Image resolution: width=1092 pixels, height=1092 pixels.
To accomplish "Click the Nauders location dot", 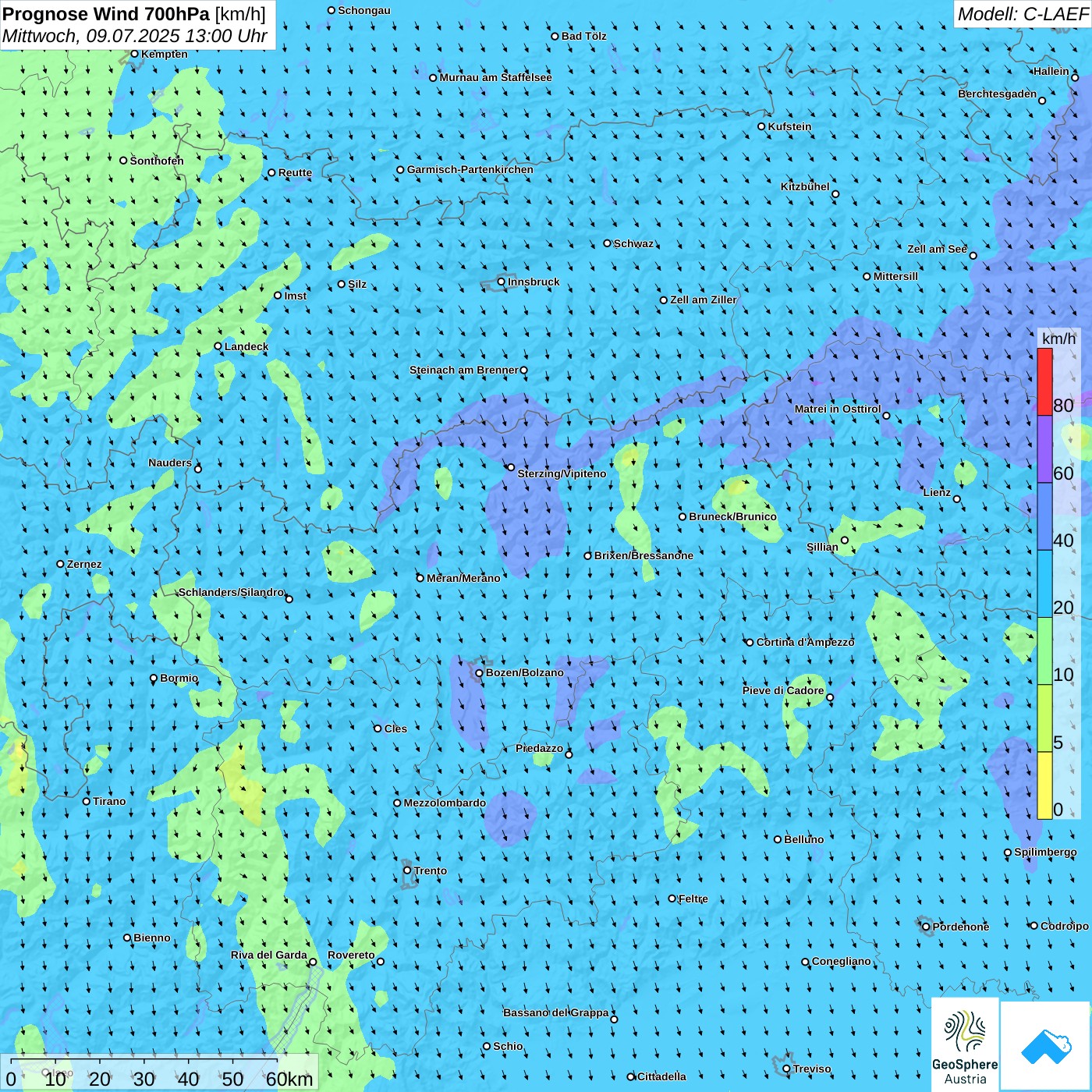I will [x=198, y=469].
